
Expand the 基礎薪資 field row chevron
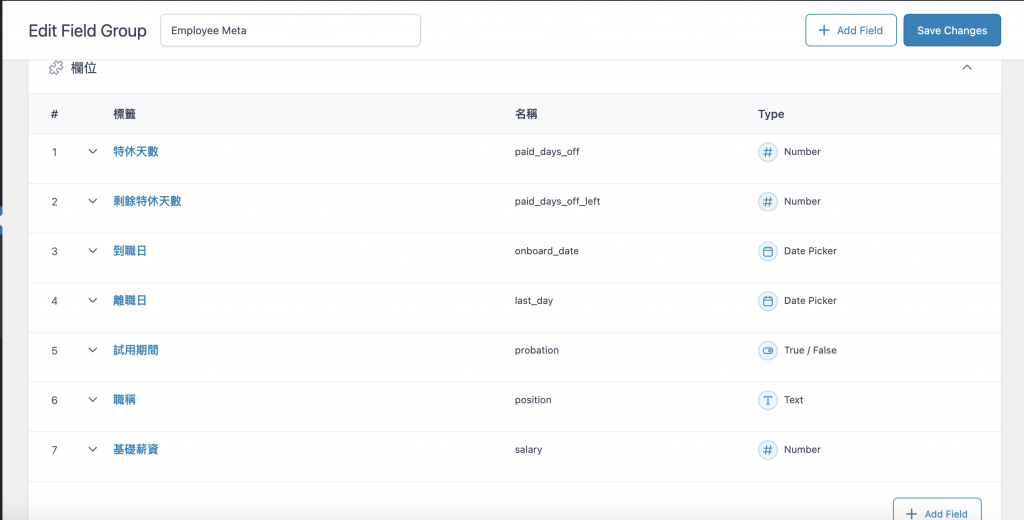coord(93,449)
